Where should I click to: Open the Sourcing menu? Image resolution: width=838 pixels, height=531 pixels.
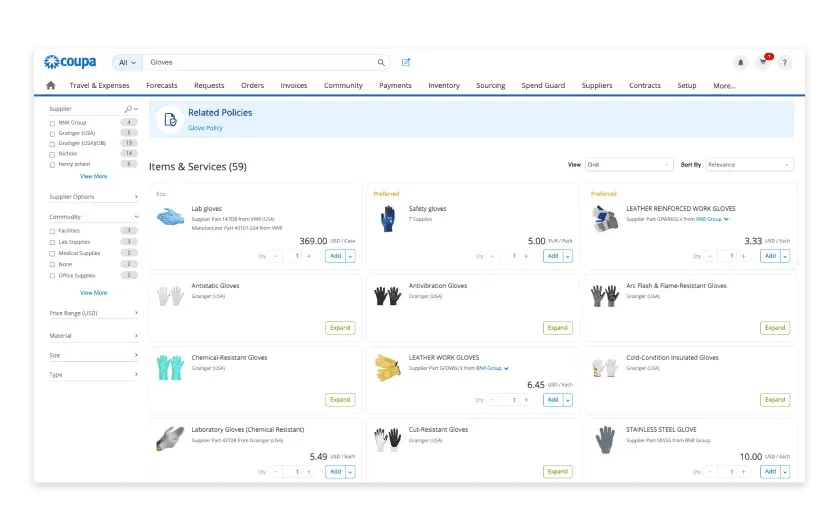click(x=491, y=85)
